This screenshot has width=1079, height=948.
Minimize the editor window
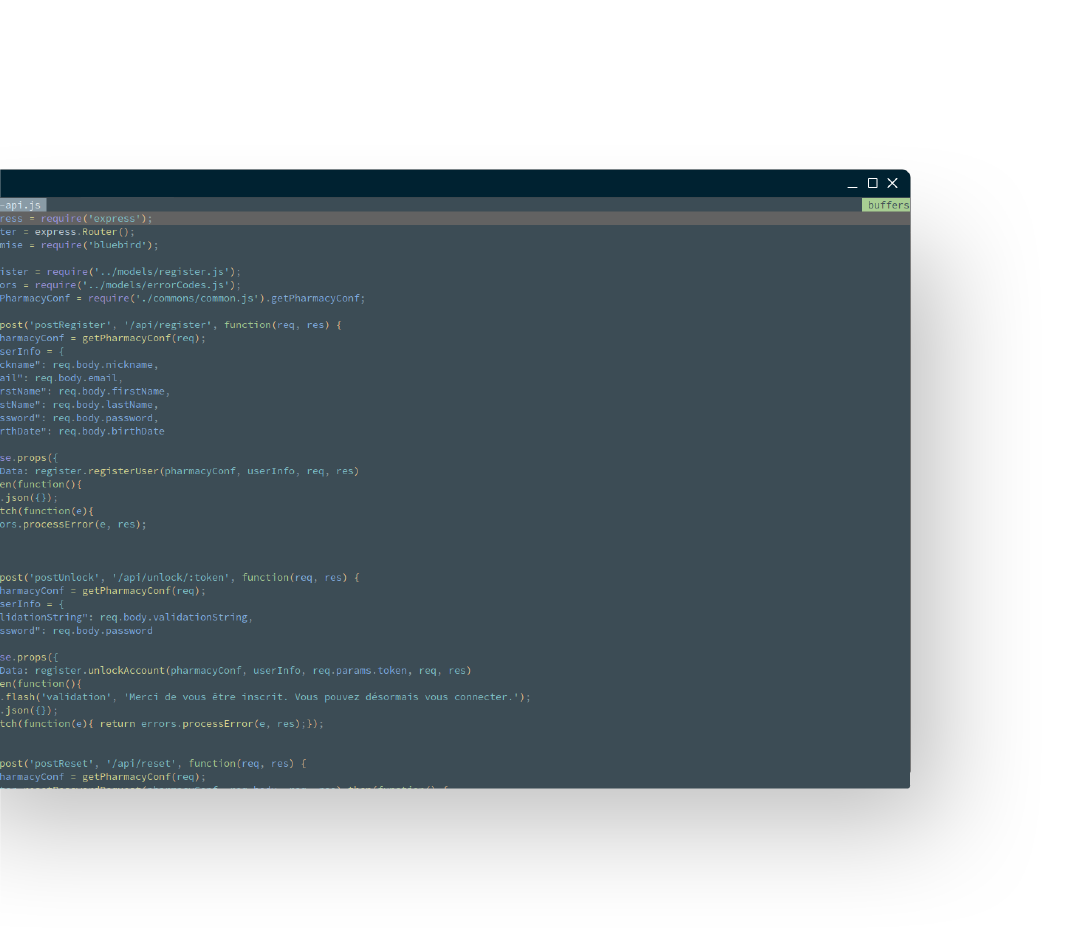[x=852, y=184]
